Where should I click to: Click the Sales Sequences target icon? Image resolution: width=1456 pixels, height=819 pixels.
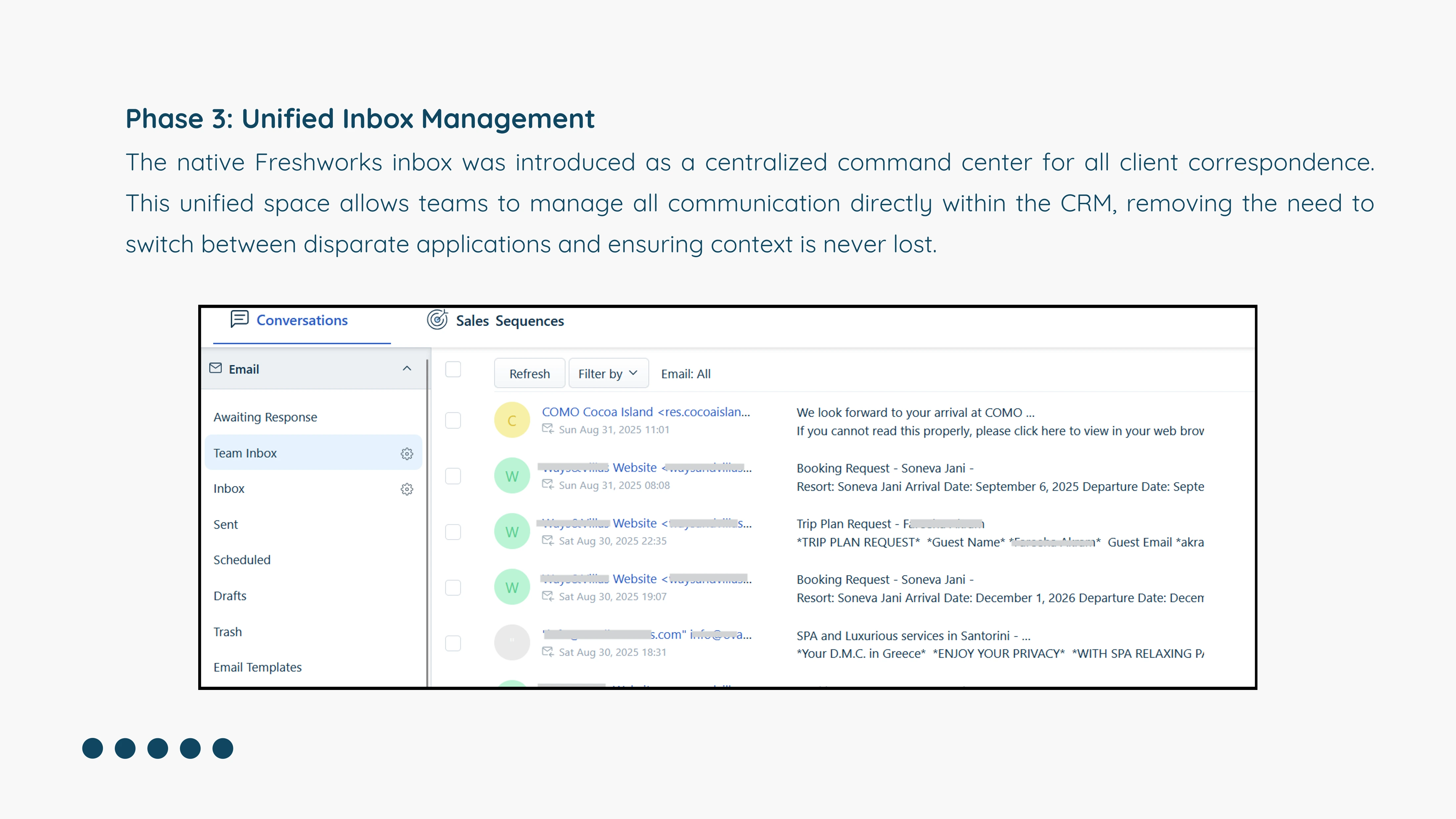coord(437,320)
